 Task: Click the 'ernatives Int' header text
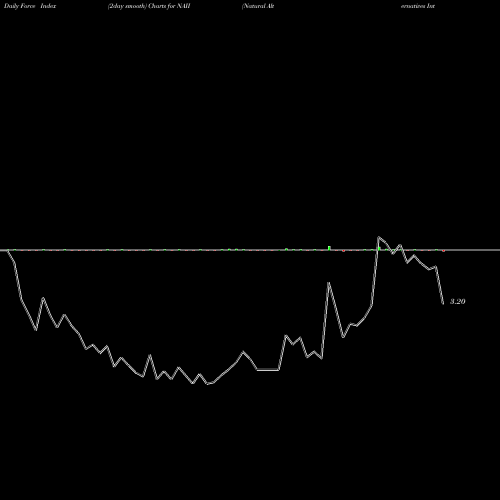click(x=418, y=6)
